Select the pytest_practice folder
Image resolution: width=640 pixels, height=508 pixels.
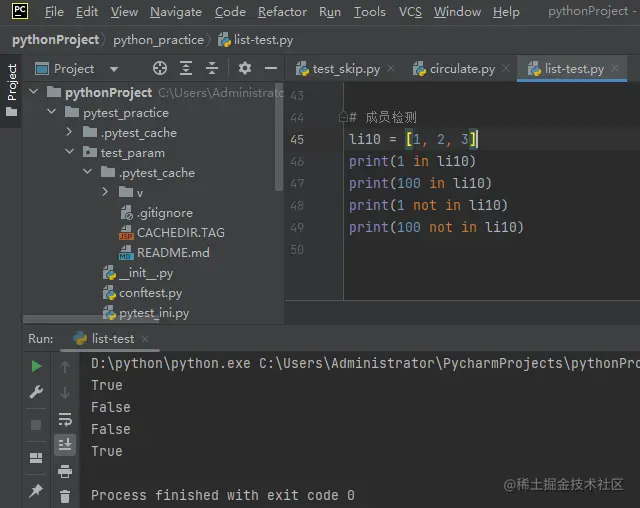tap(117, 113)
